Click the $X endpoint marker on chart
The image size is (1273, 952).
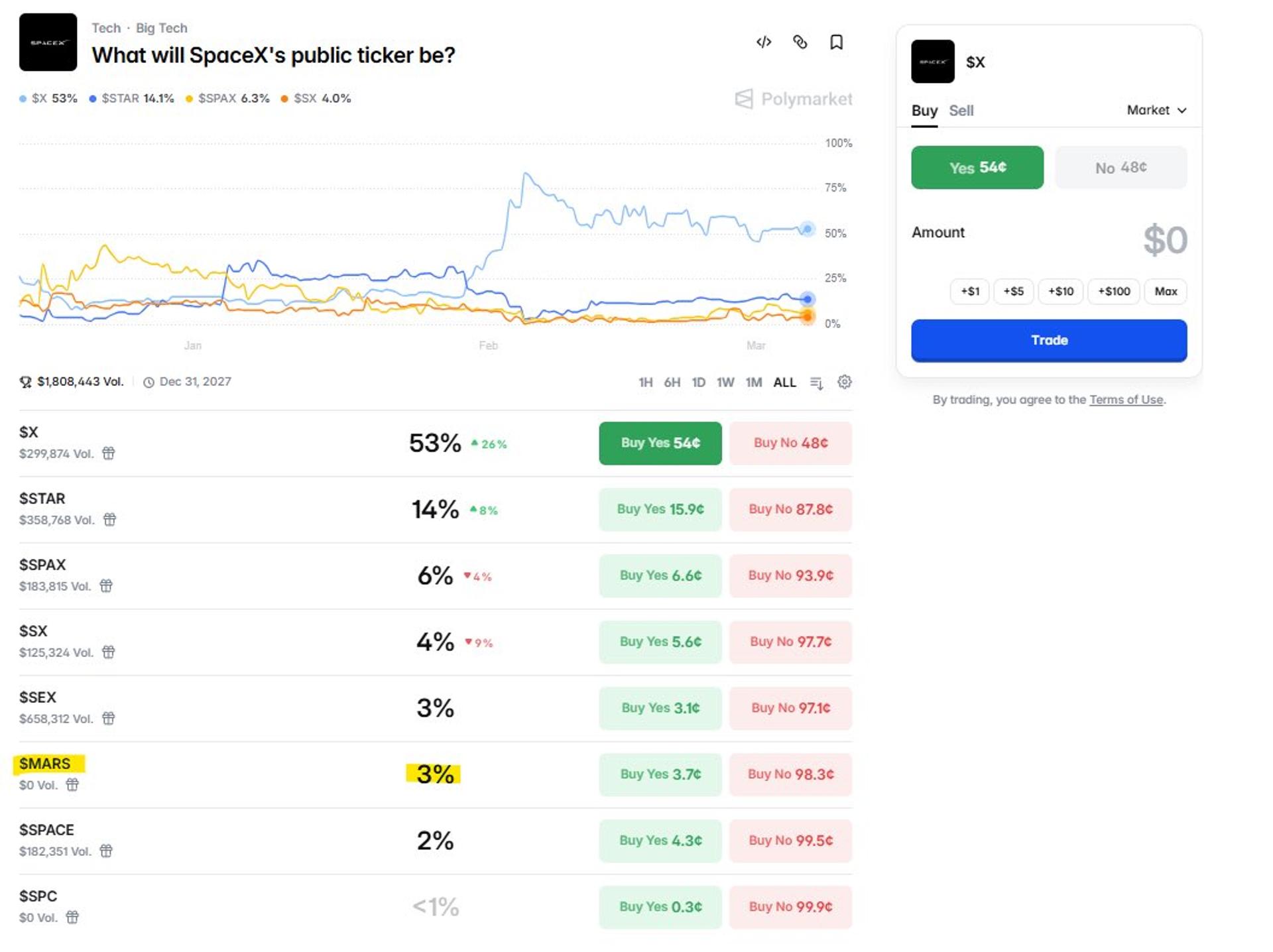[807, 229]
